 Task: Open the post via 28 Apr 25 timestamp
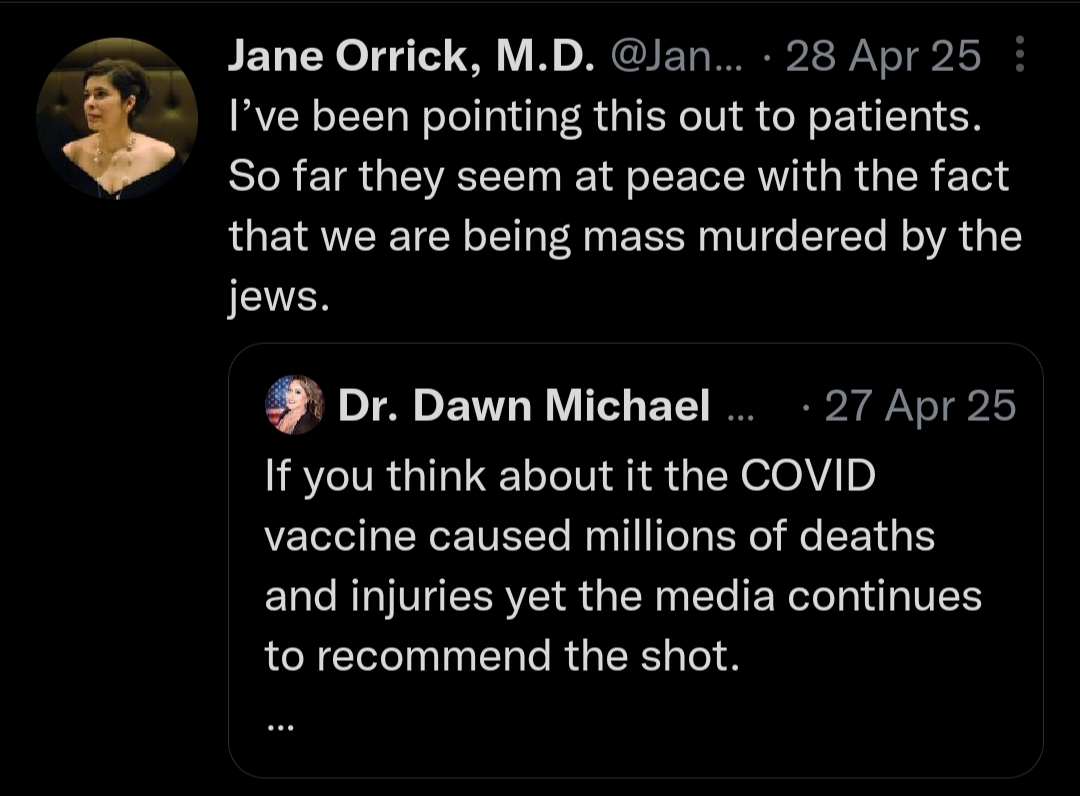coord(883,57)
